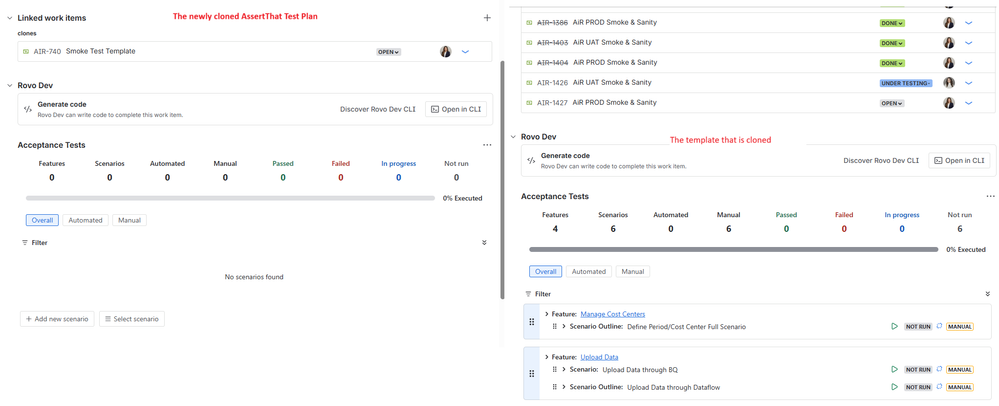Click left panel execution progress bar

pyautogui.click(x=230, y=198)
